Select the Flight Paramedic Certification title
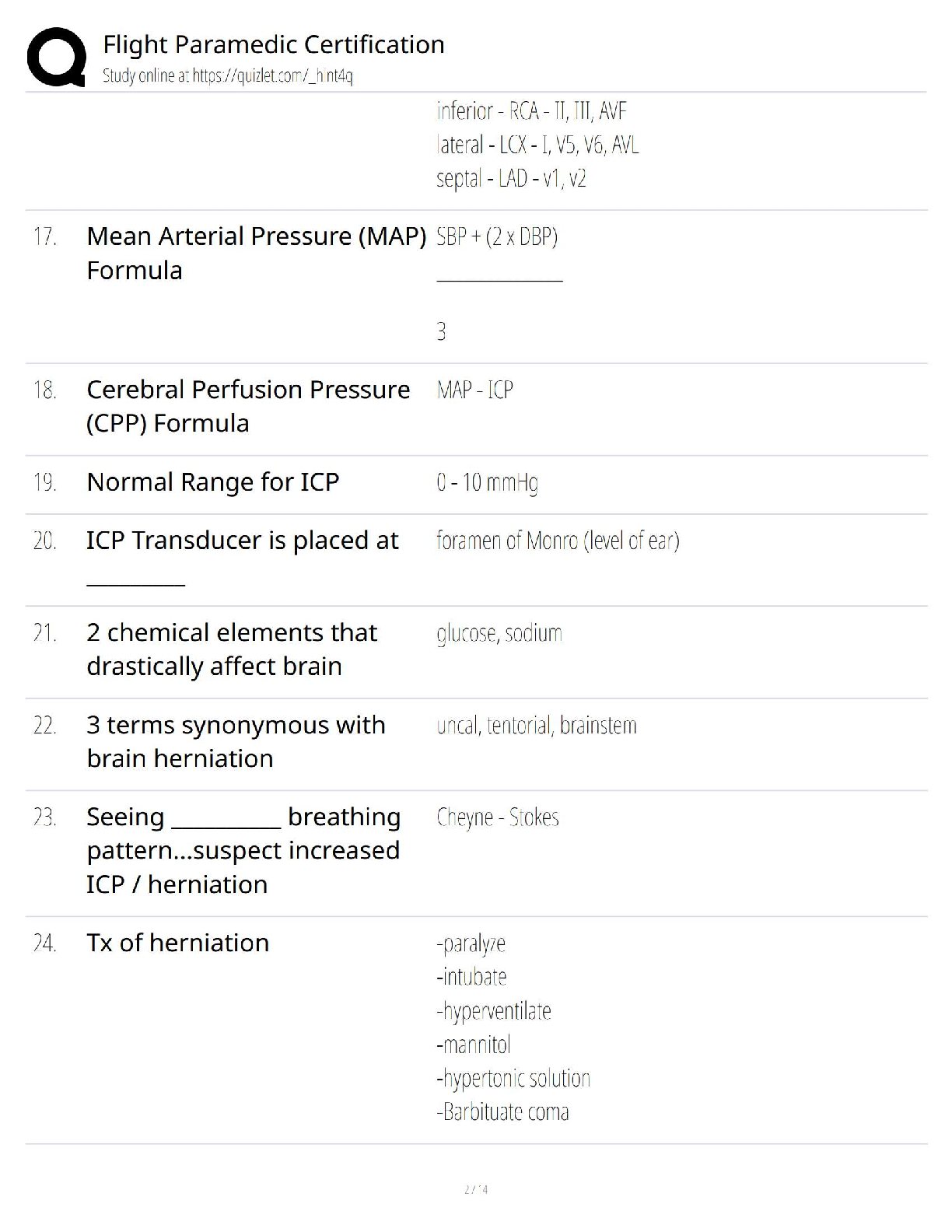The image size is (952, 1232). (x=274, y=44)
